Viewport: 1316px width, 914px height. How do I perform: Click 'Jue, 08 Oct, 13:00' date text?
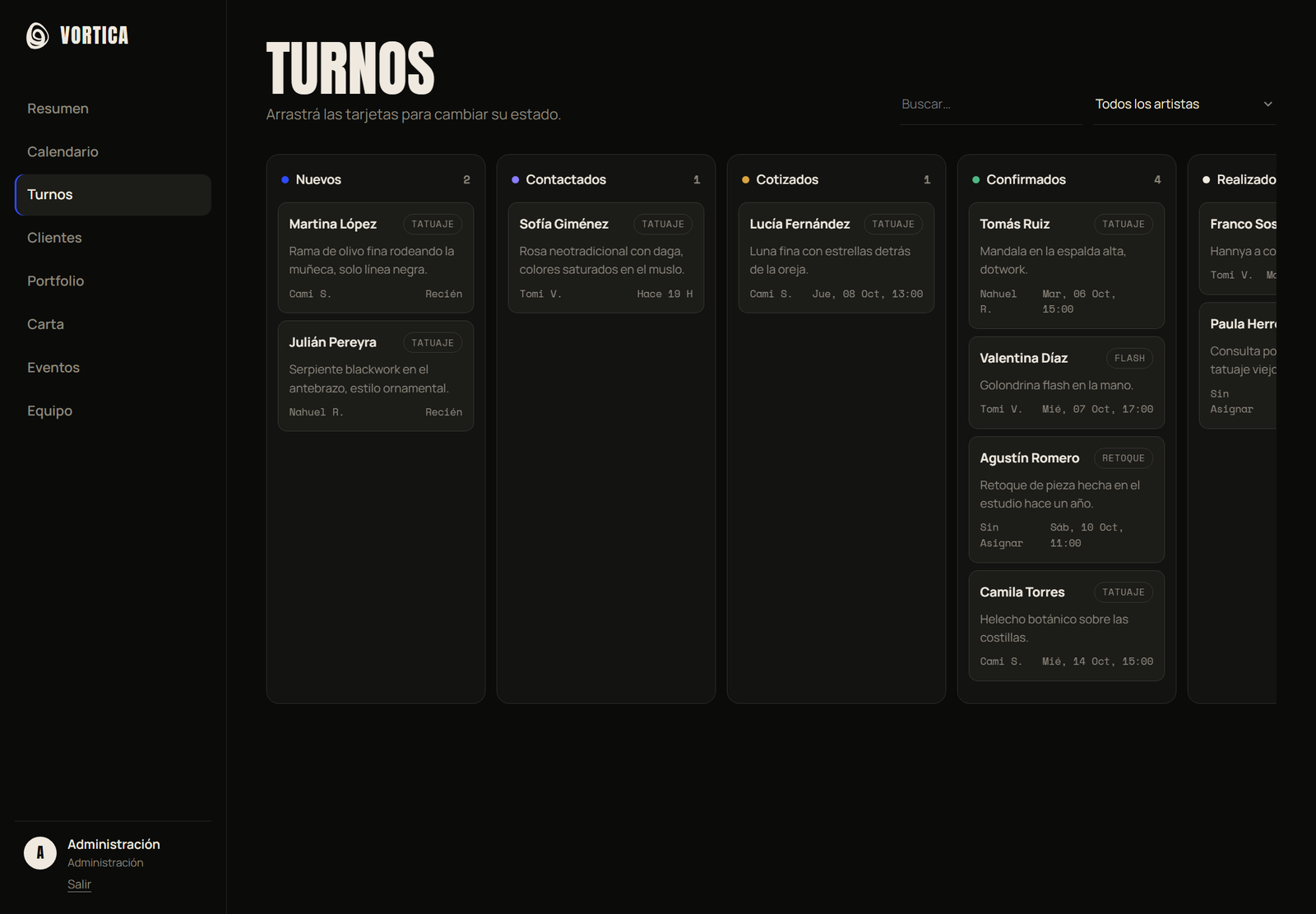tap(868, 294)
